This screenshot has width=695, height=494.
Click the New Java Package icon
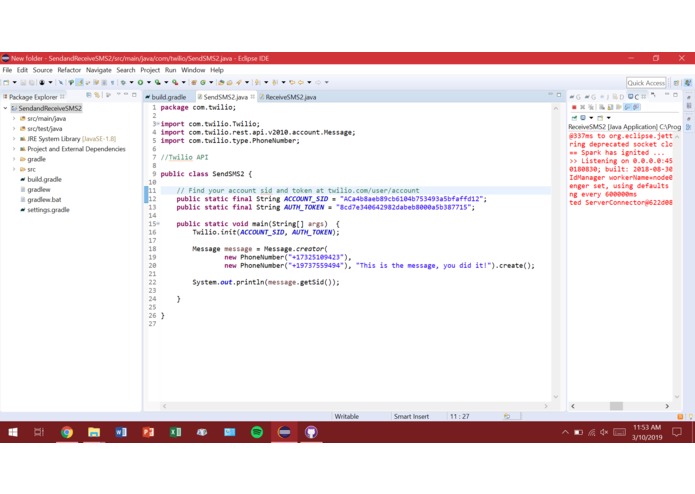194,82
